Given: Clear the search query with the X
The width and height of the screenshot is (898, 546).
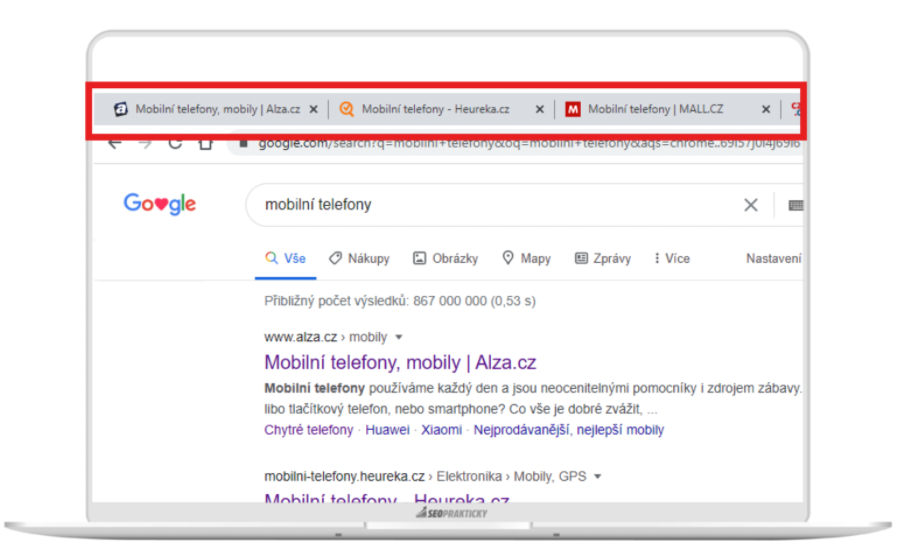Looking at the screenshot, I should [x=751, y=205].
